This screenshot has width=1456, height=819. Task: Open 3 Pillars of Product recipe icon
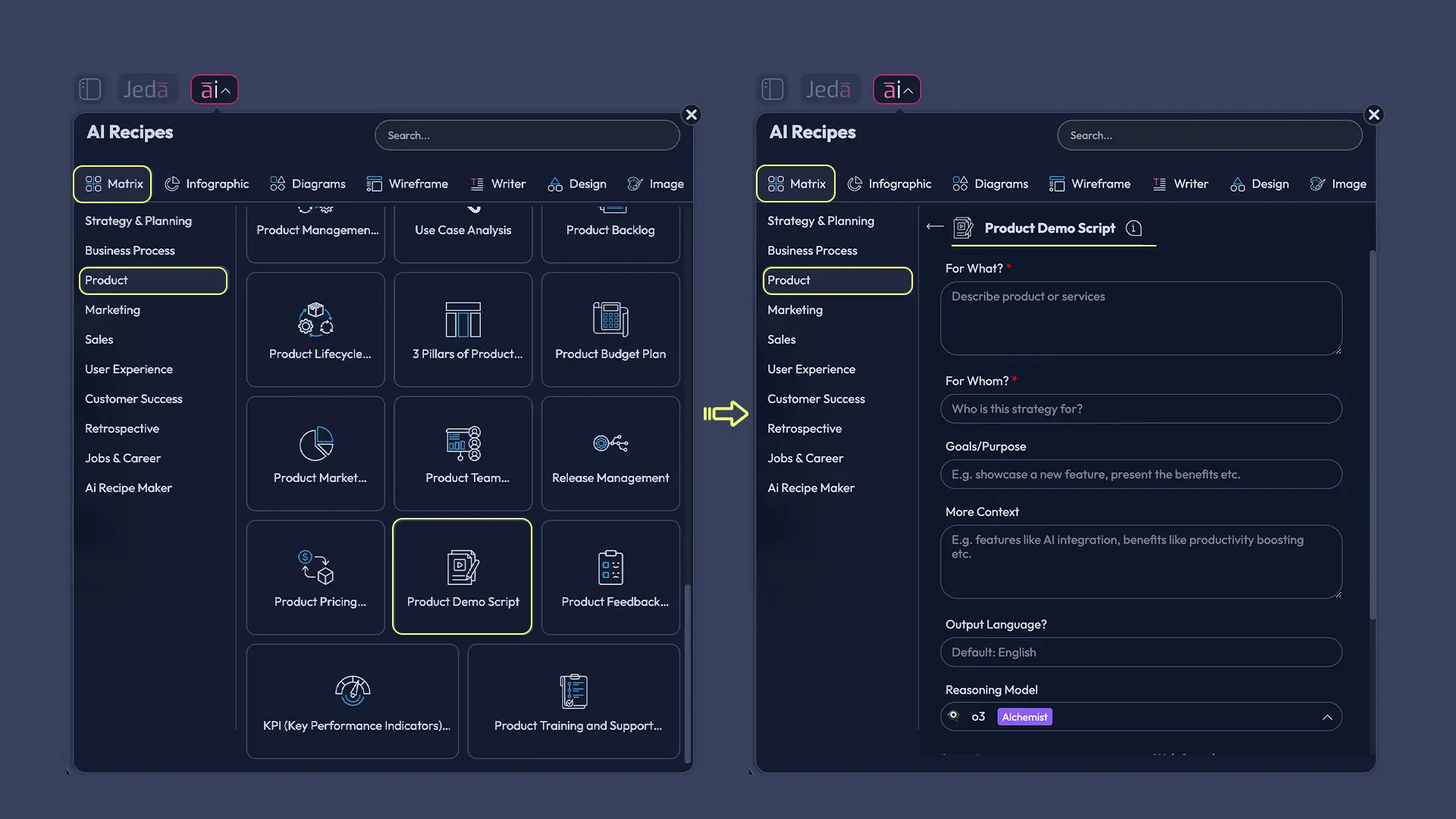click(463, 319)
